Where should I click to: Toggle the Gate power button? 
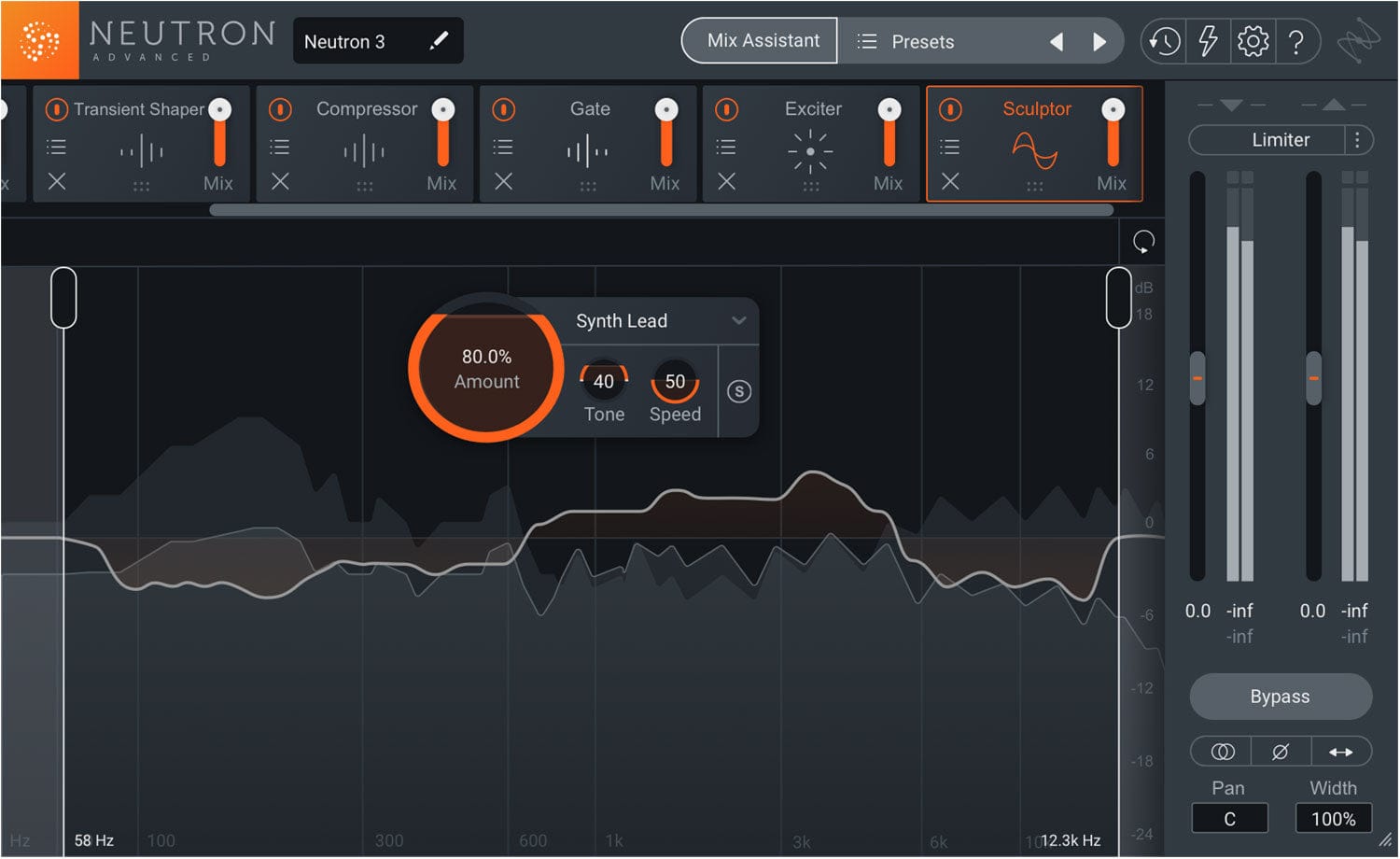tap(503, 109)
